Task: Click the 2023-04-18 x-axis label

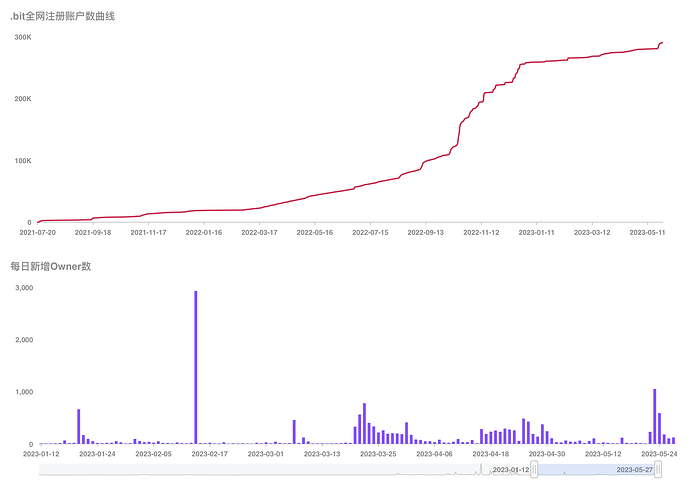Action: point(491,454)
